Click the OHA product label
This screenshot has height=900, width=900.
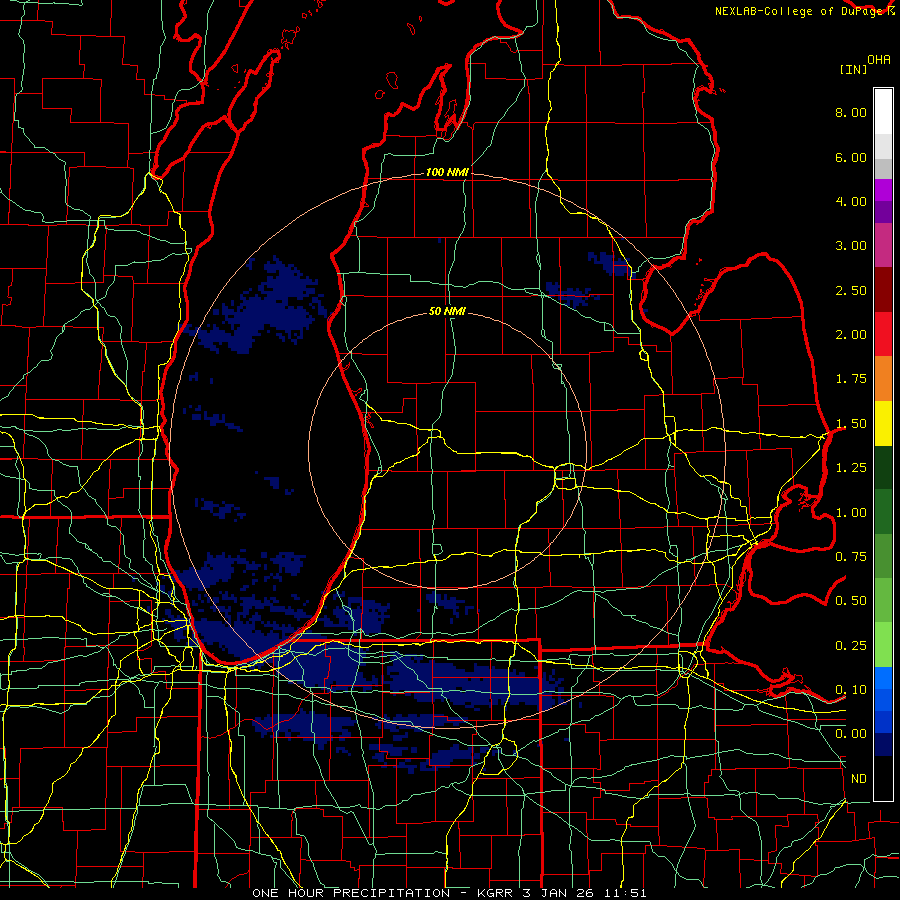[879, 60]
